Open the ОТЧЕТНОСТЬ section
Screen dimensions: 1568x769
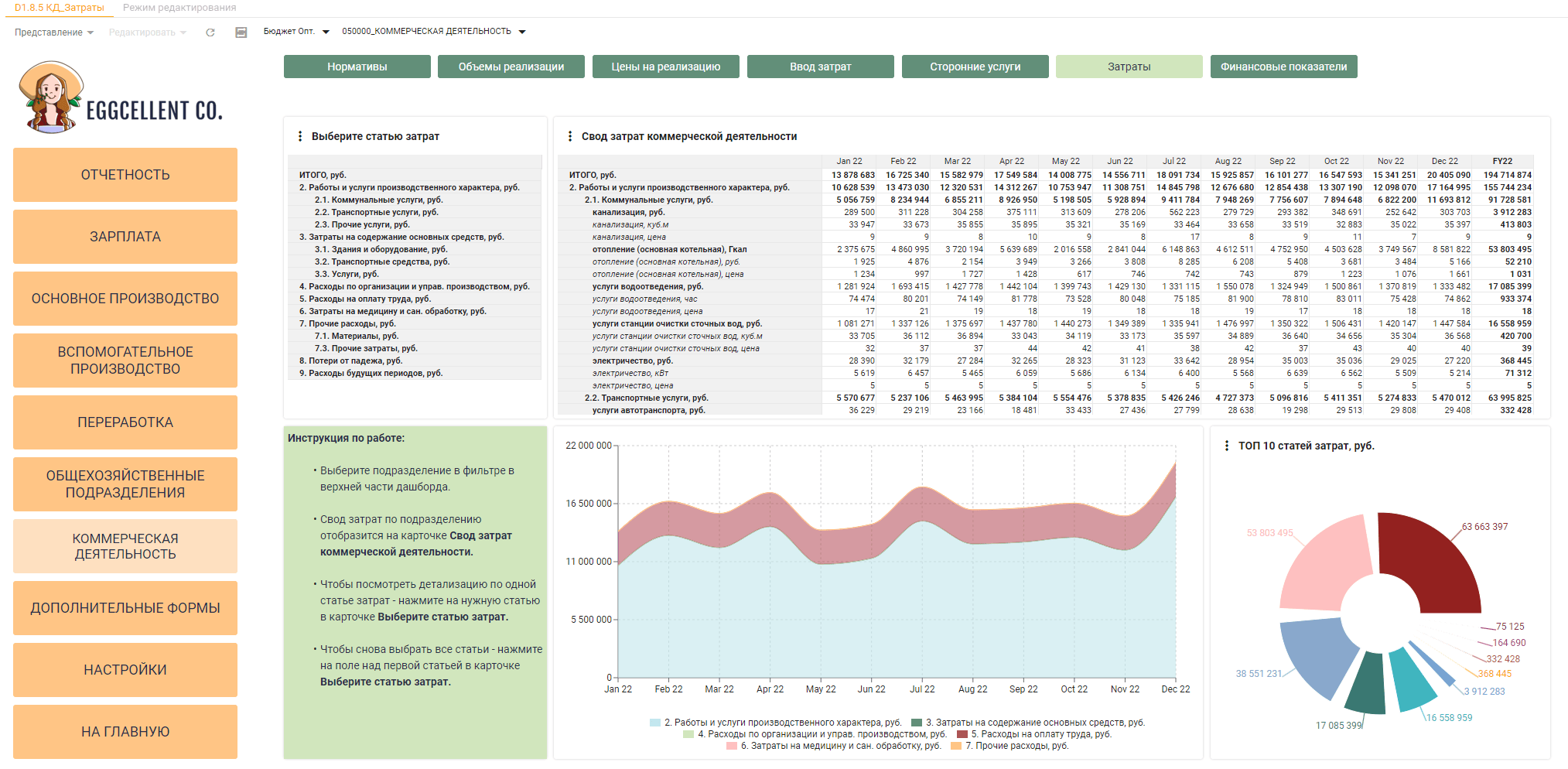coord(125,175)
